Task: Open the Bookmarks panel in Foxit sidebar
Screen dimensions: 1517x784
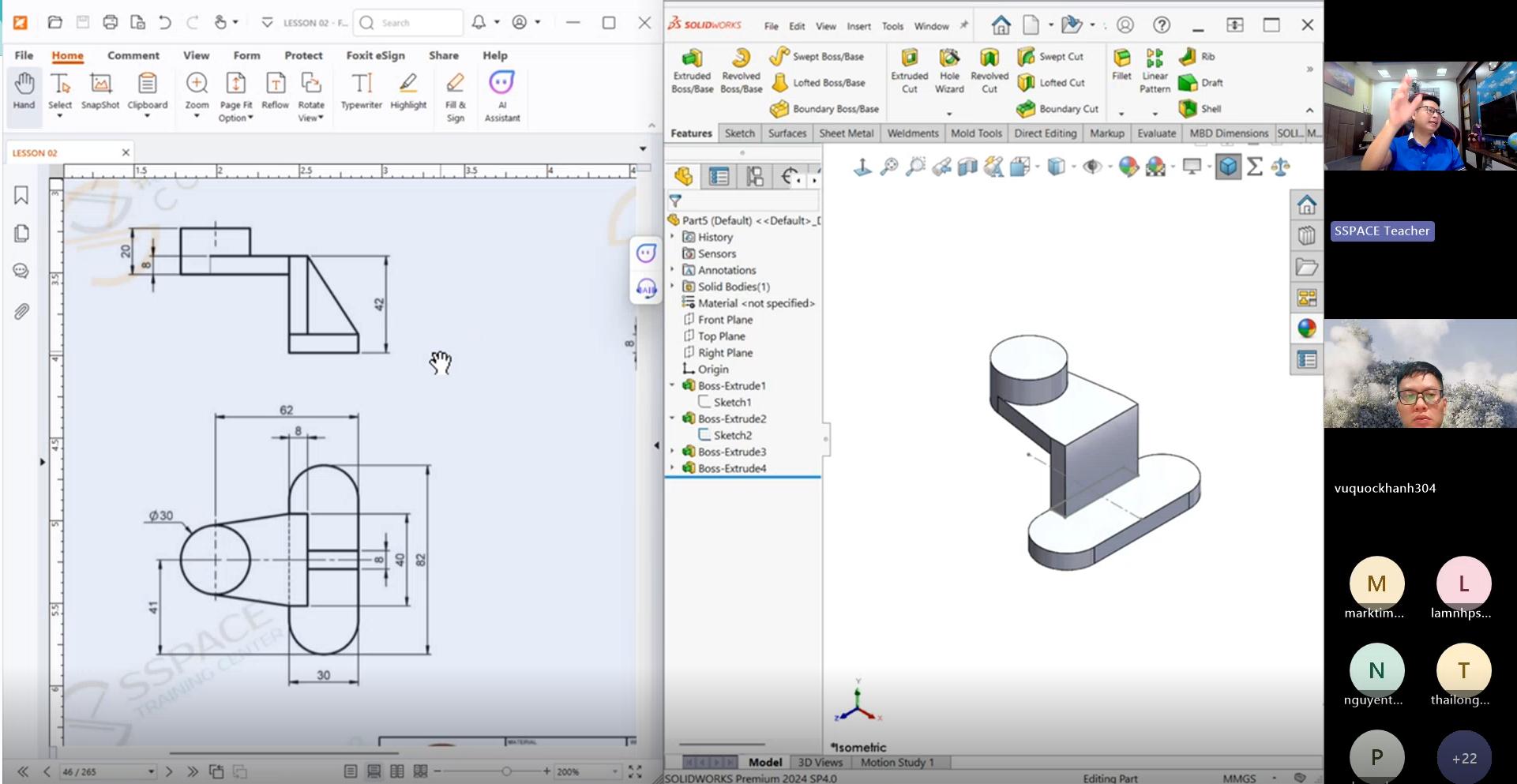Action: coord(21,195)
